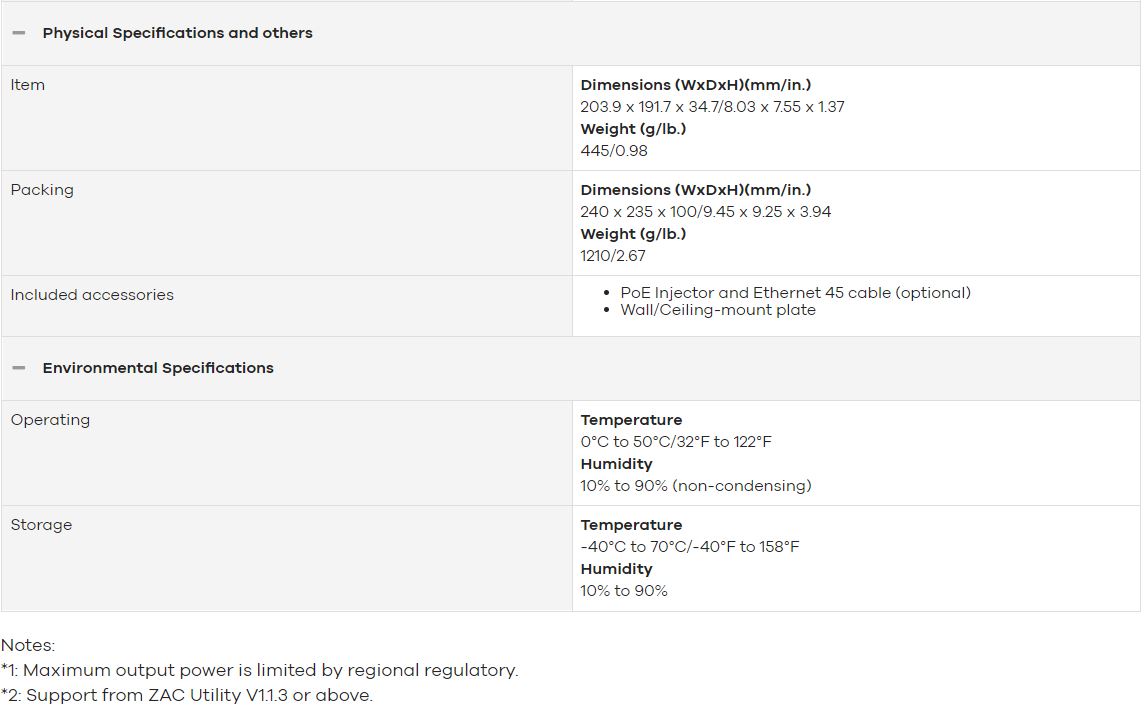Click packing dimensions 240 x 235 x 100
Image resolution: width=1146 pixels, height=710 pixels.
click(705, 212)
